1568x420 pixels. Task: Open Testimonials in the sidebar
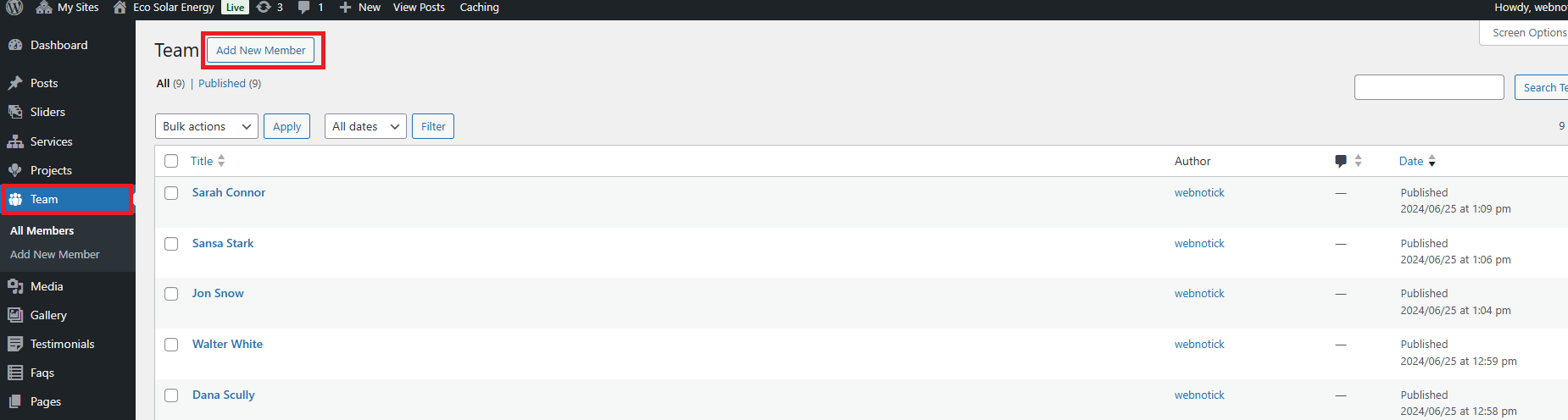pos(62,344)
